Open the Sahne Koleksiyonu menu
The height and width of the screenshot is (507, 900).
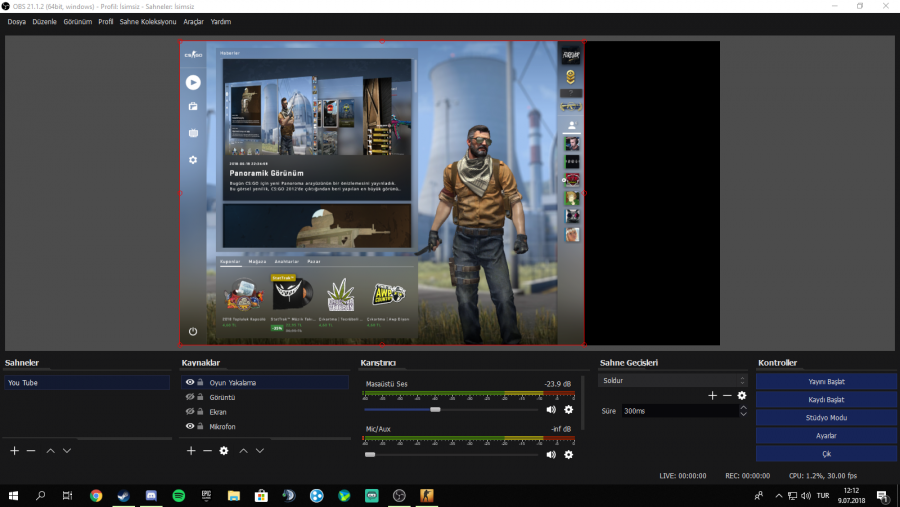click(x=148, y=22)
